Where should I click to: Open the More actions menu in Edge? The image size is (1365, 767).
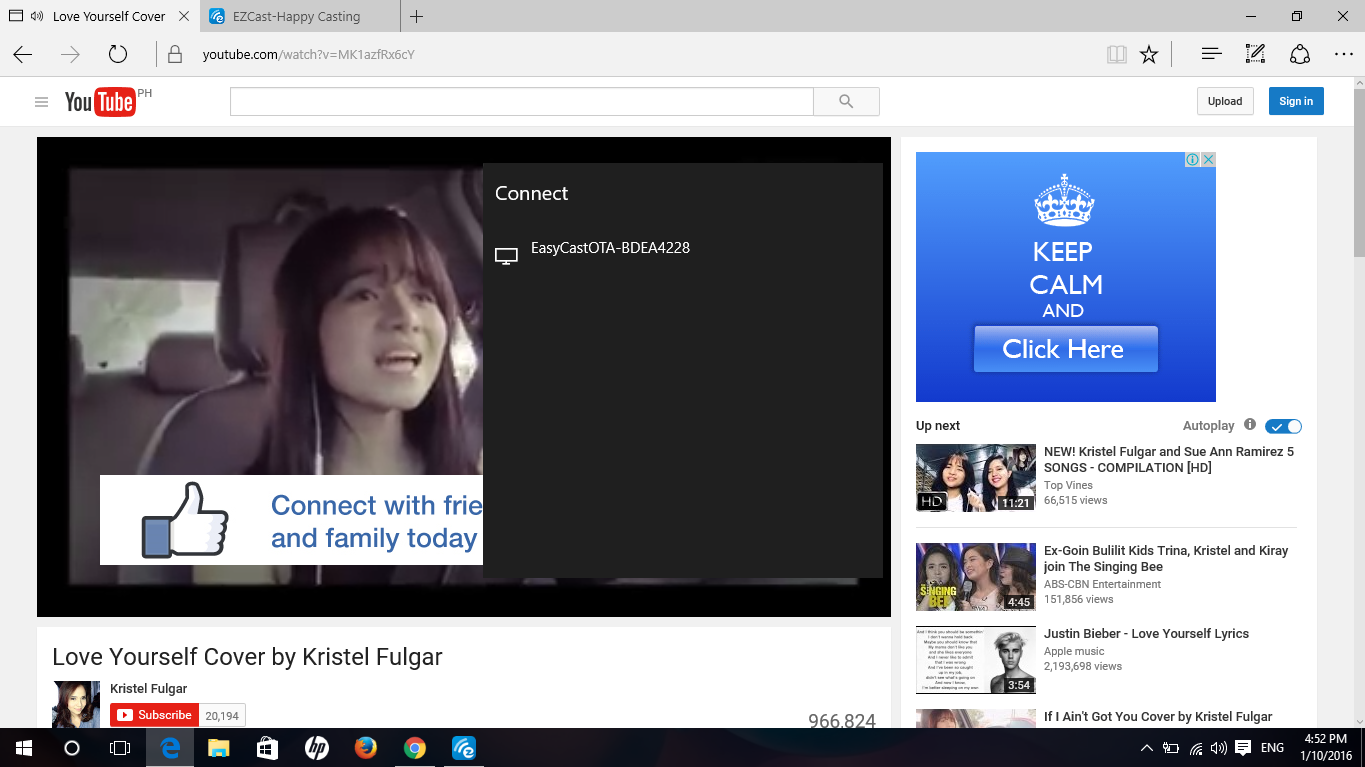1343,54
